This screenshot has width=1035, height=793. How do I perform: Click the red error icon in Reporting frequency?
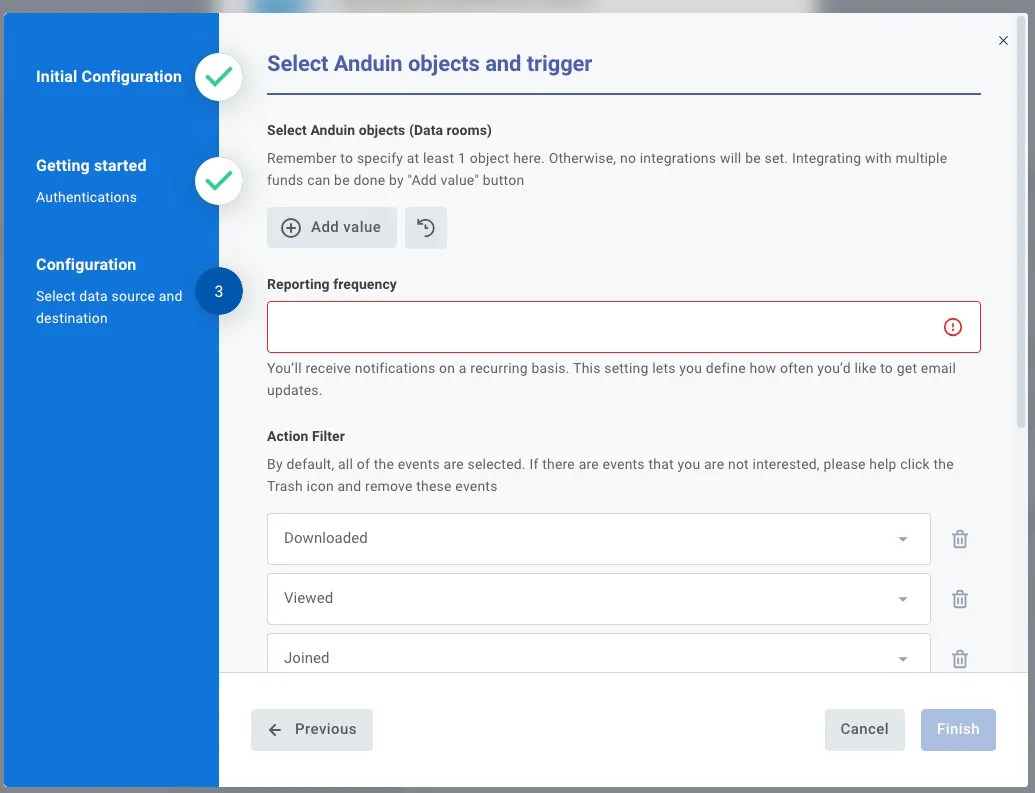(952, 327)
